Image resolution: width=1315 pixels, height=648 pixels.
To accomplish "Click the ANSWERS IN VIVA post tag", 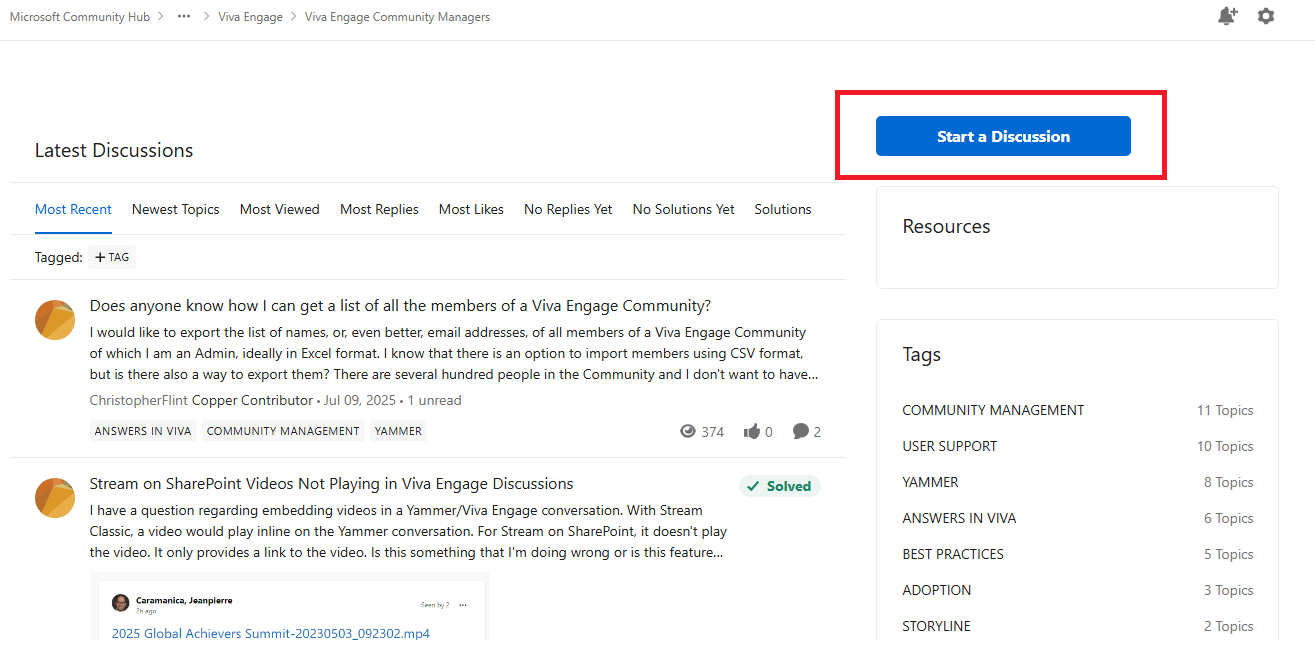I will point(143,431).
